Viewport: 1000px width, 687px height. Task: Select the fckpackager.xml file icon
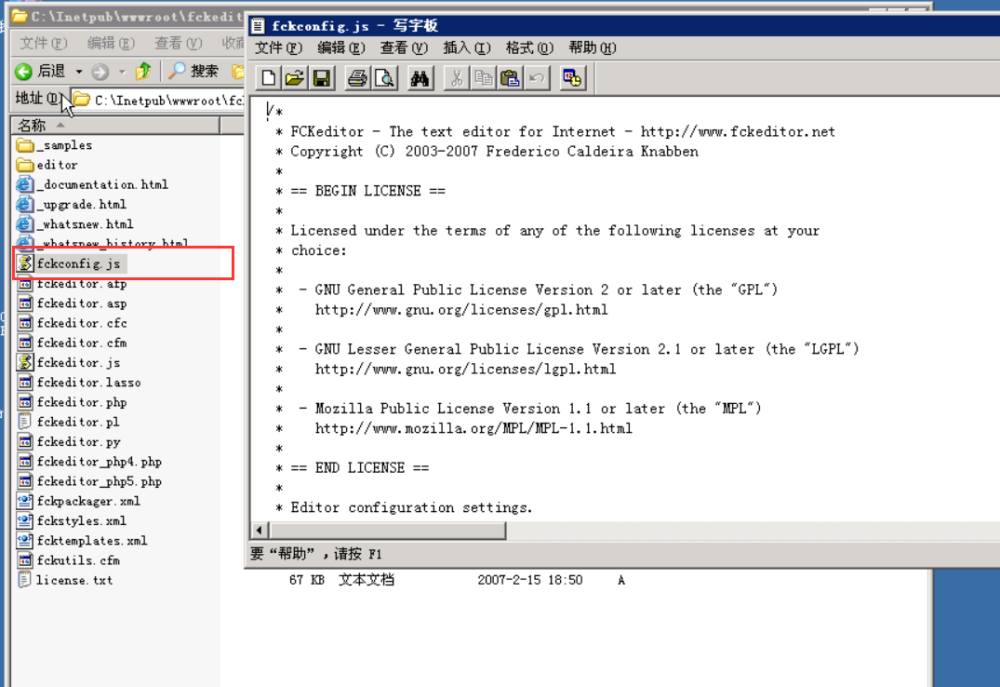click(25, 501)
